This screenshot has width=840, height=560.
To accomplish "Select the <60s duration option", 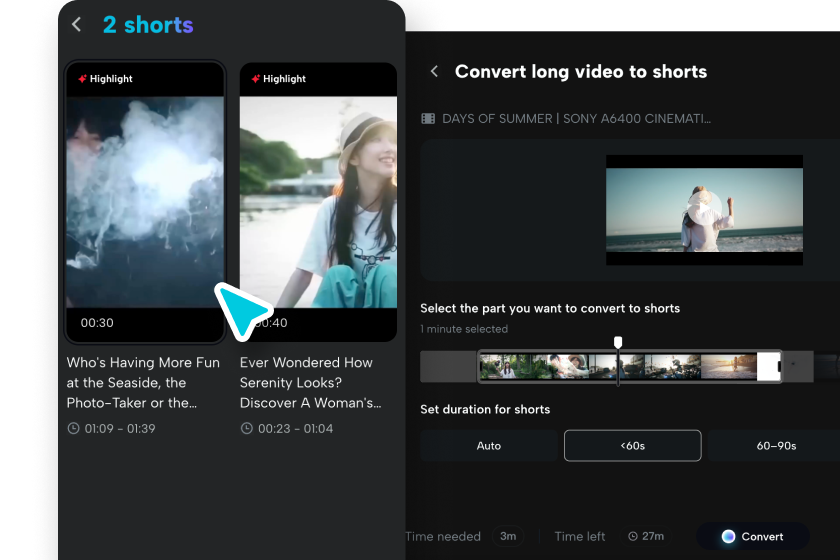I will 632,445.
